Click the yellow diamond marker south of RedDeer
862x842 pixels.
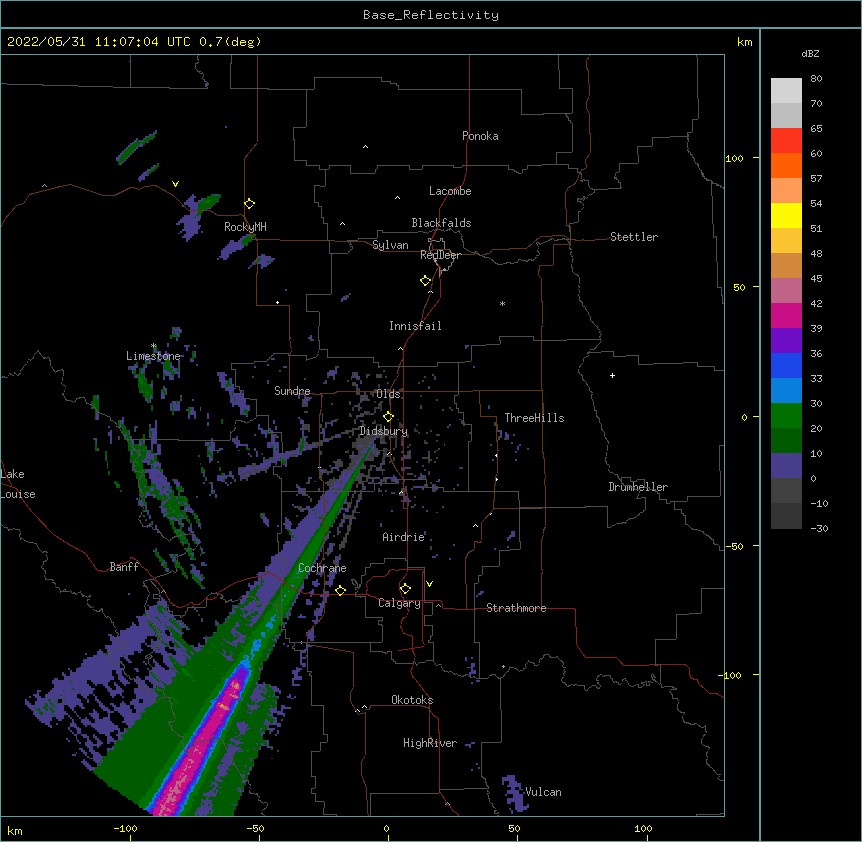click(426, 281)
